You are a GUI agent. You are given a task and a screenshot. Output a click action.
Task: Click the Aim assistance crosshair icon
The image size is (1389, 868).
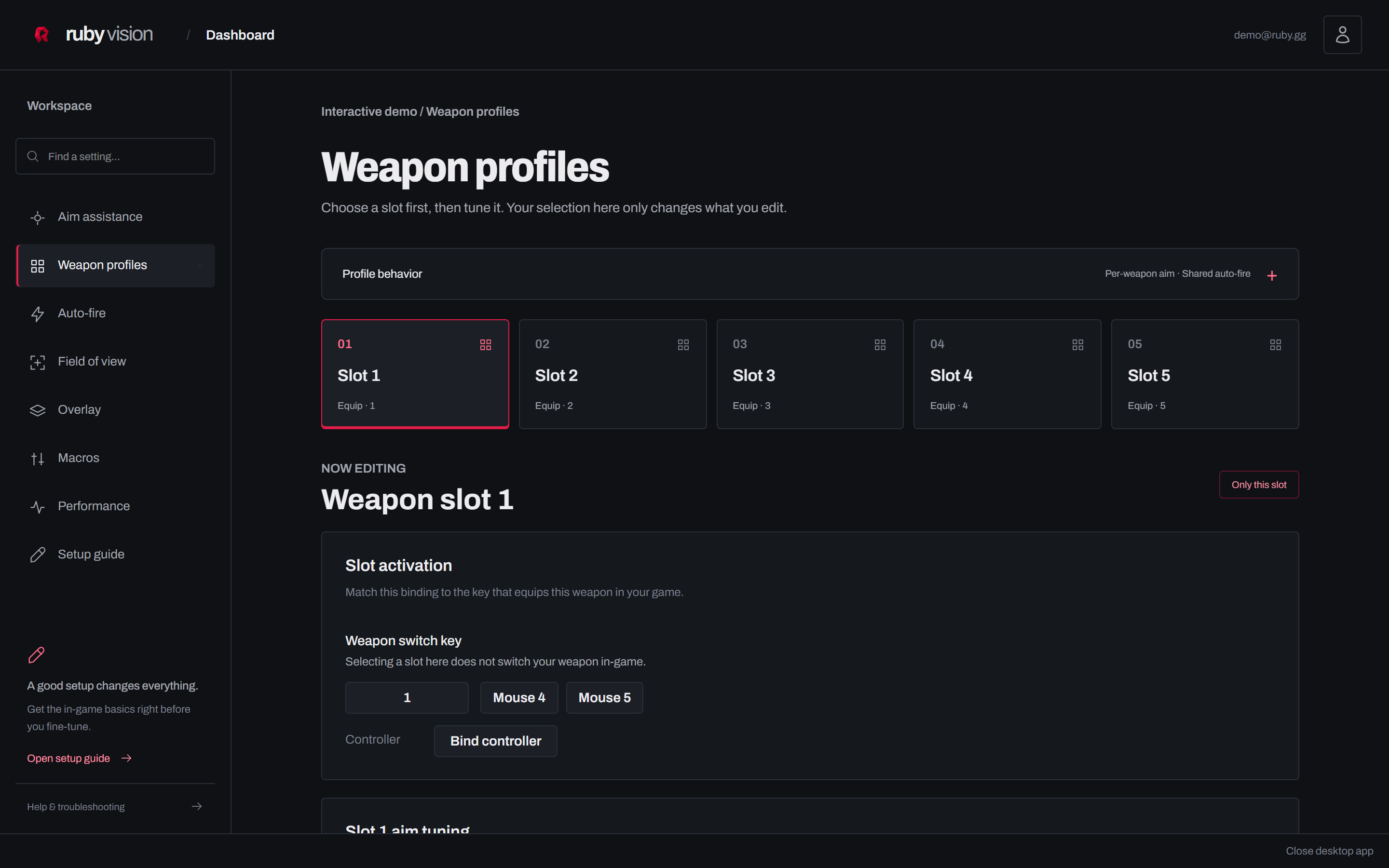point(37,217)
